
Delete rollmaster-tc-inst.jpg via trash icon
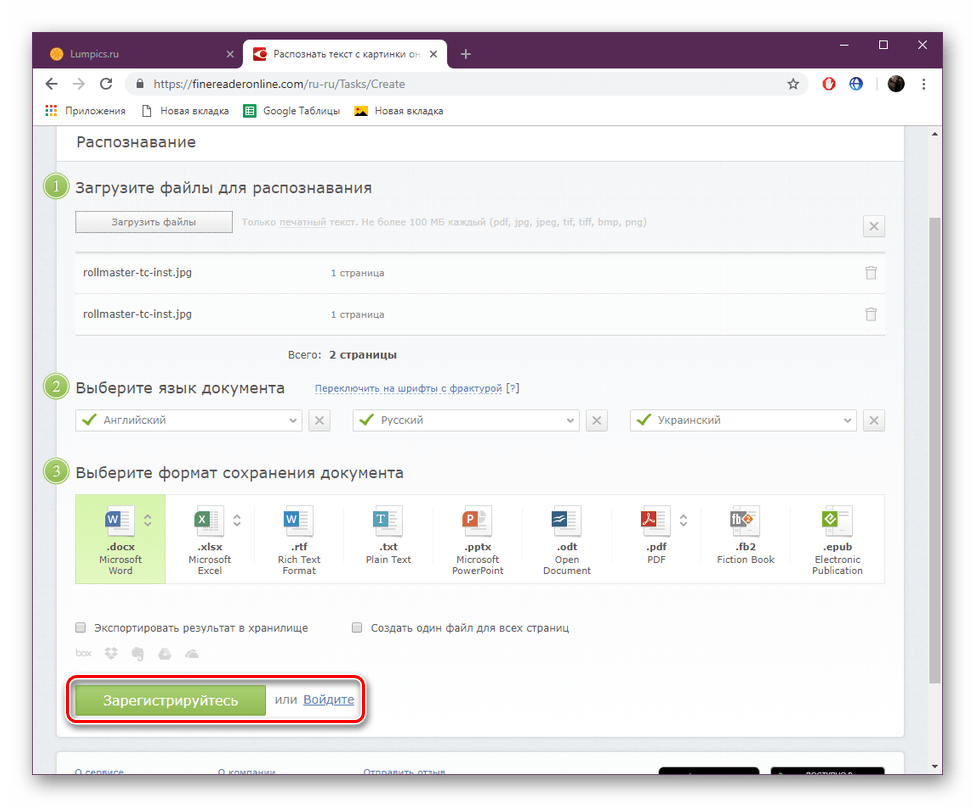870,272
